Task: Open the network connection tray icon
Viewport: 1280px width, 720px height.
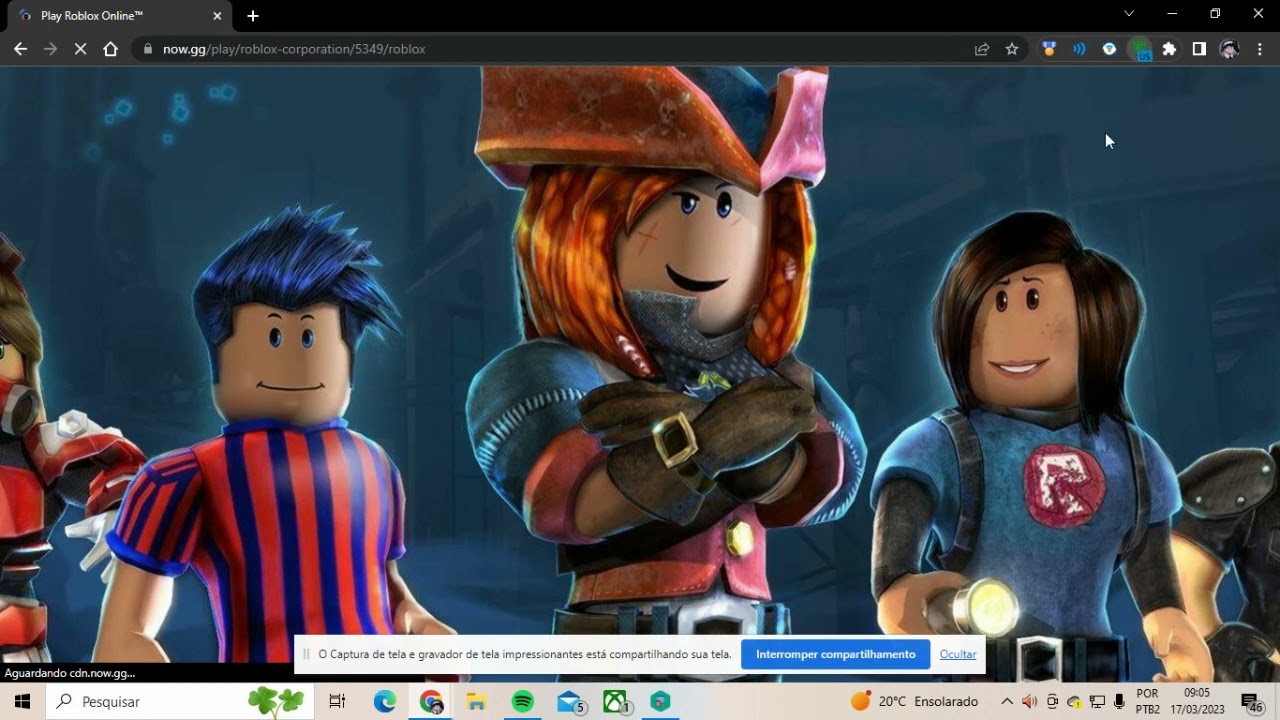Action: click(x=1097, y=702)
